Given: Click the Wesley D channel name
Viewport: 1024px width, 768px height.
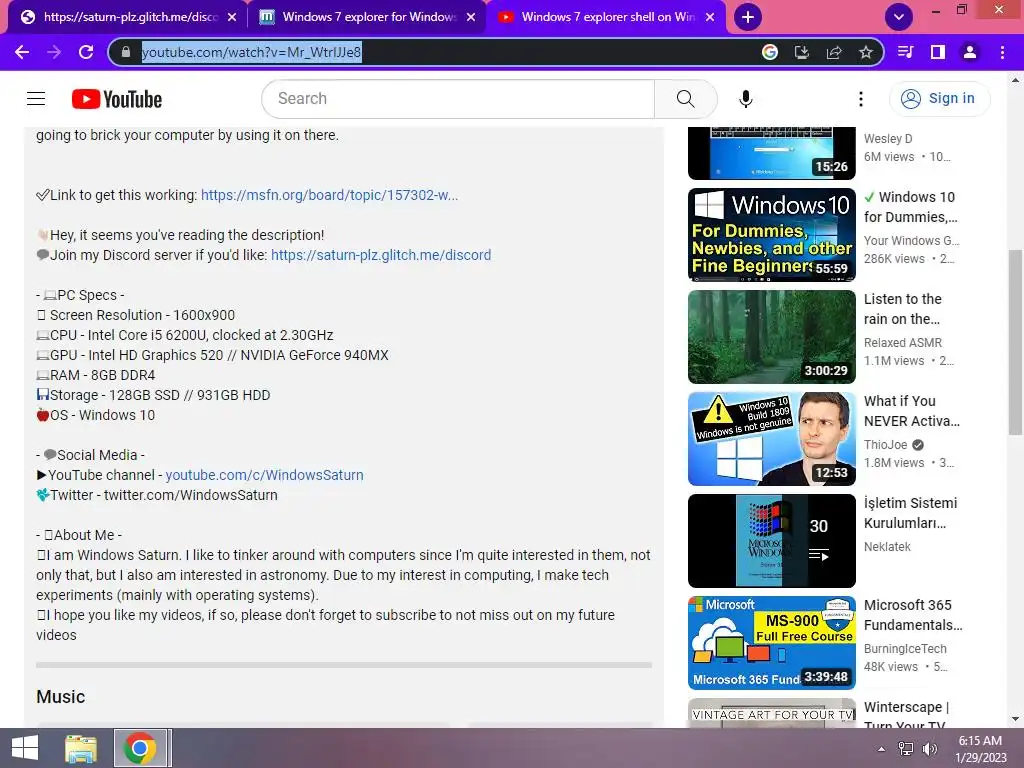Looking at the screenshot, I should (888, 138).
